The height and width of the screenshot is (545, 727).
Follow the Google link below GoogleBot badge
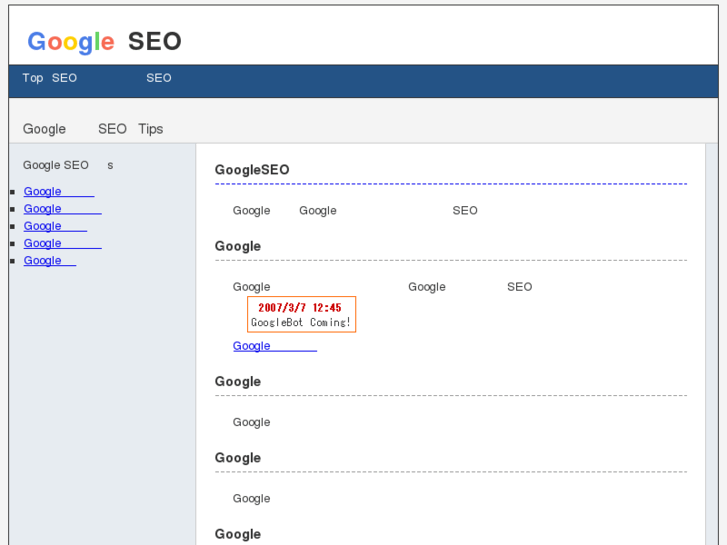pos(274,346)
